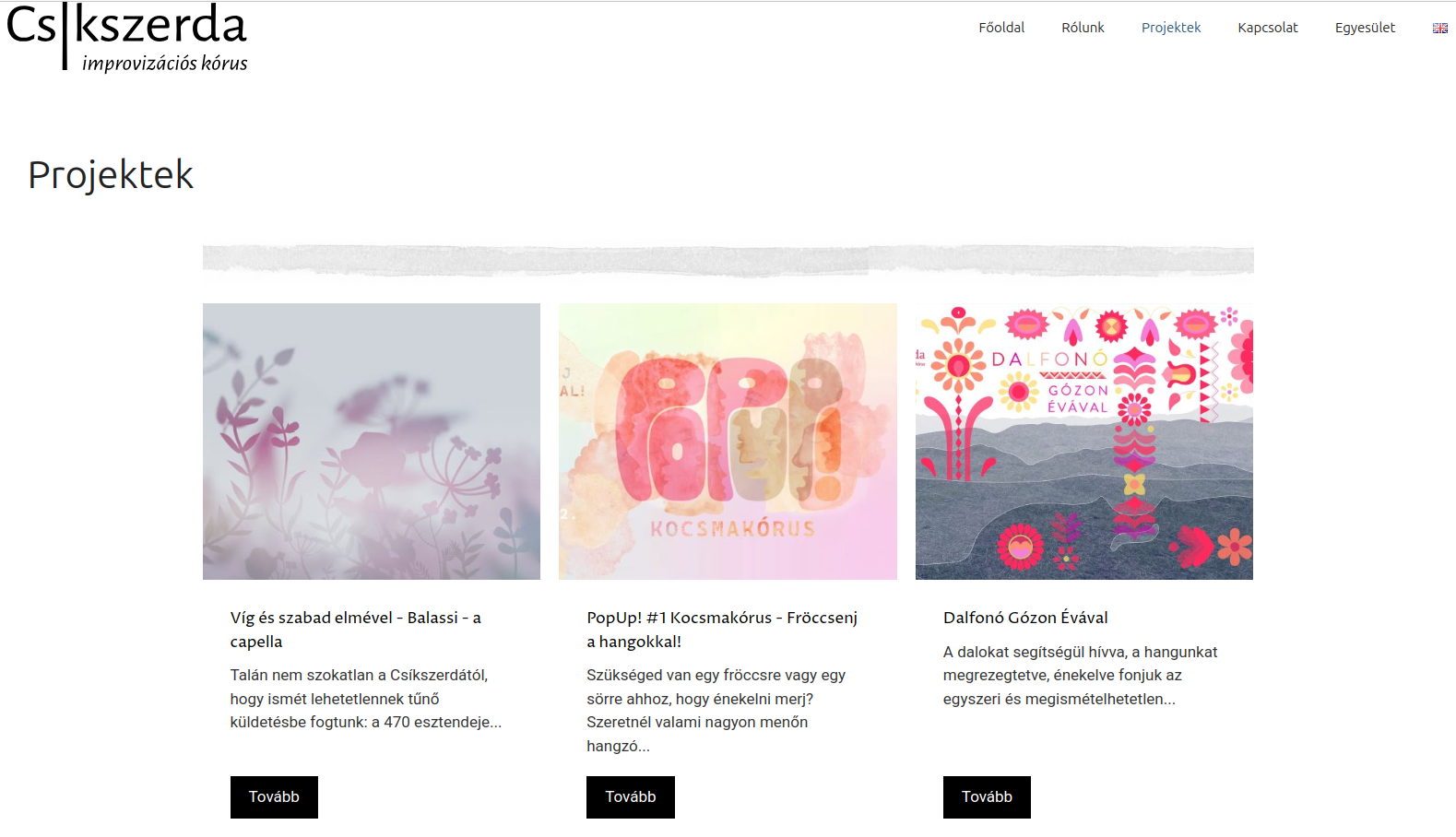Viewport: 1456px width, 837px height.
Task: Open the Balassi a capella floral thumbnail
Action: [372, 442]
